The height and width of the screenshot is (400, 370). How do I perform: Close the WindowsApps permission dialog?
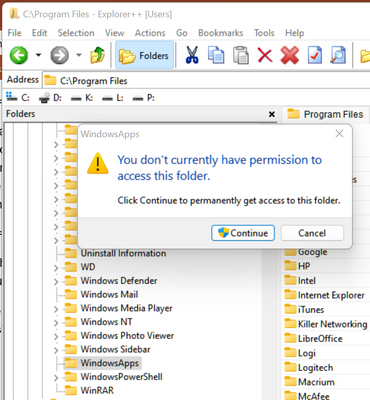(x=339, y=134)
